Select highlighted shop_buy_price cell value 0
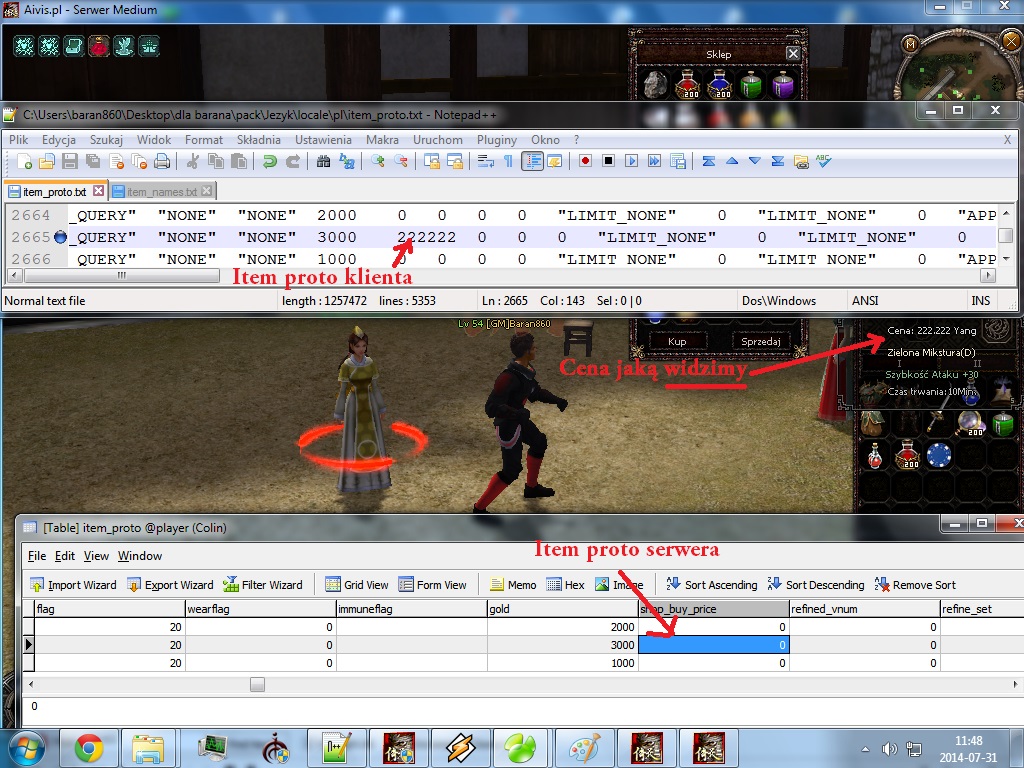 pos(714,645)
